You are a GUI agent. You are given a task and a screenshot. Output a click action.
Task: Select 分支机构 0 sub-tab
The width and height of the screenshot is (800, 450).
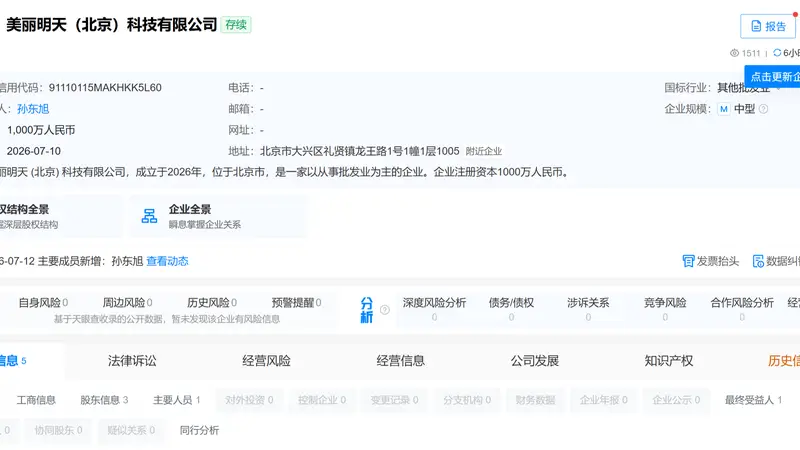click(467, 400)
